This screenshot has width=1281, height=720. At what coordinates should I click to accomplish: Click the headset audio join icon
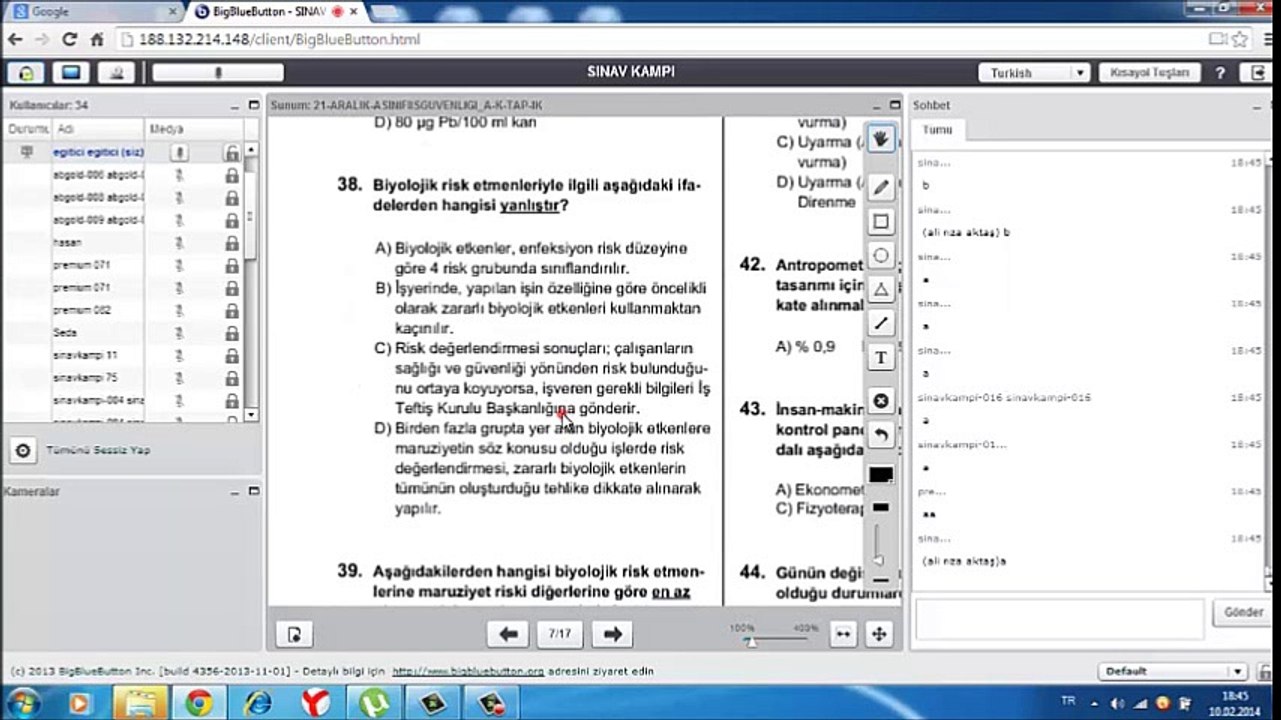click(x=26, y=73)
